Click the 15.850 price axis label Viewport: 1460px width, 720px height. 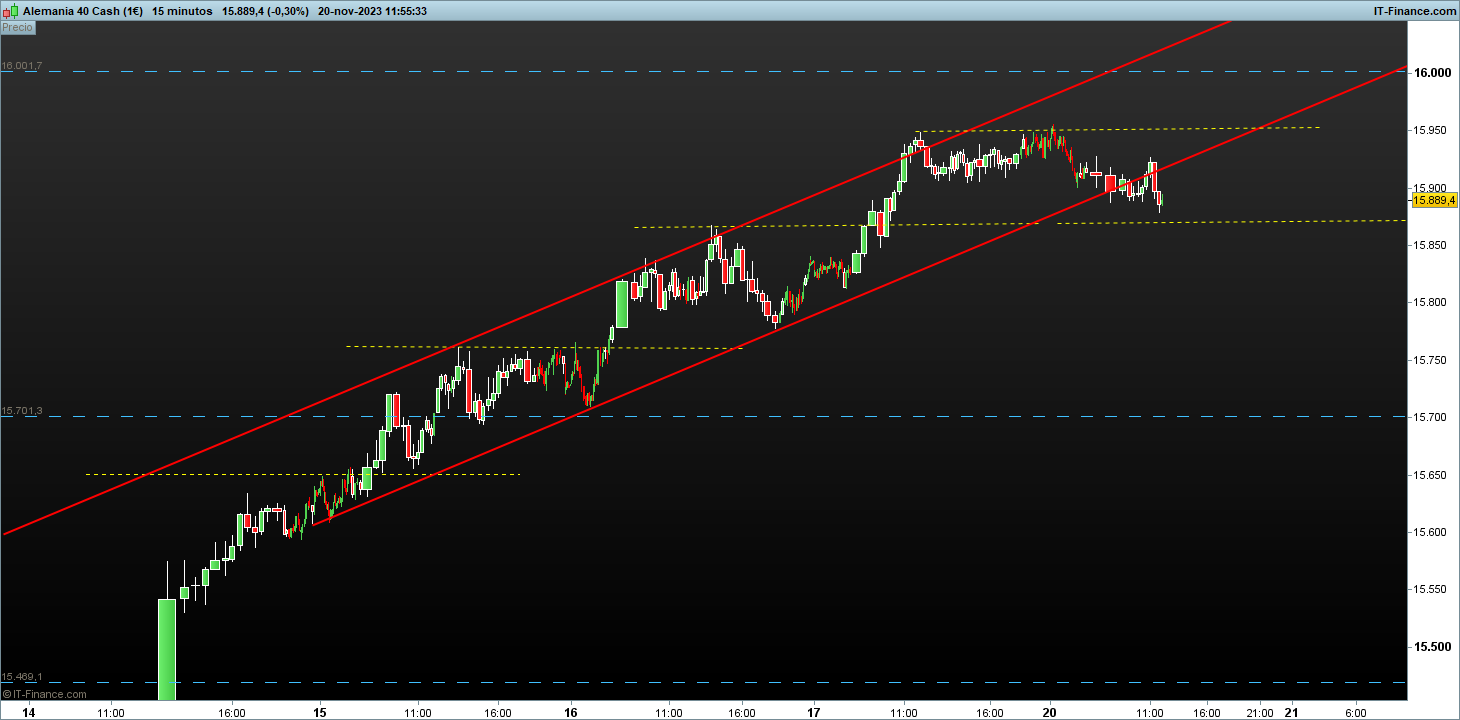(1430, 245)
